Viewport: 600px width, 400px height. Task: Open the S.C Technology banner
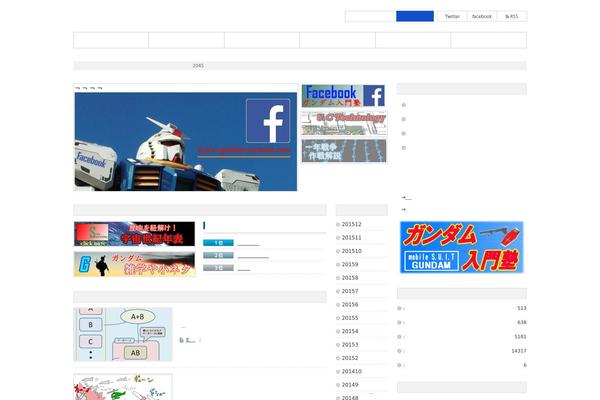tap(344, 123)
